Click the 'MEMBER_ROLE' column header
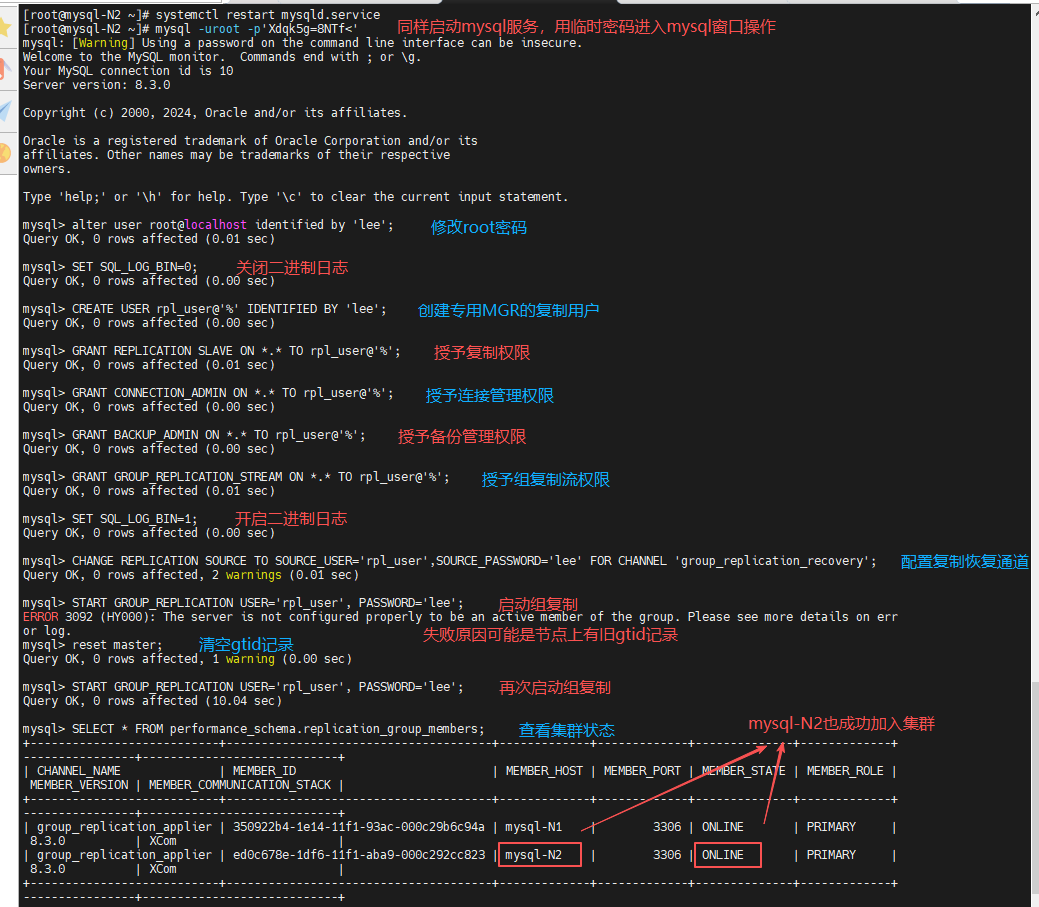Screen dimensions: 1039x907 tap(845, 771)
